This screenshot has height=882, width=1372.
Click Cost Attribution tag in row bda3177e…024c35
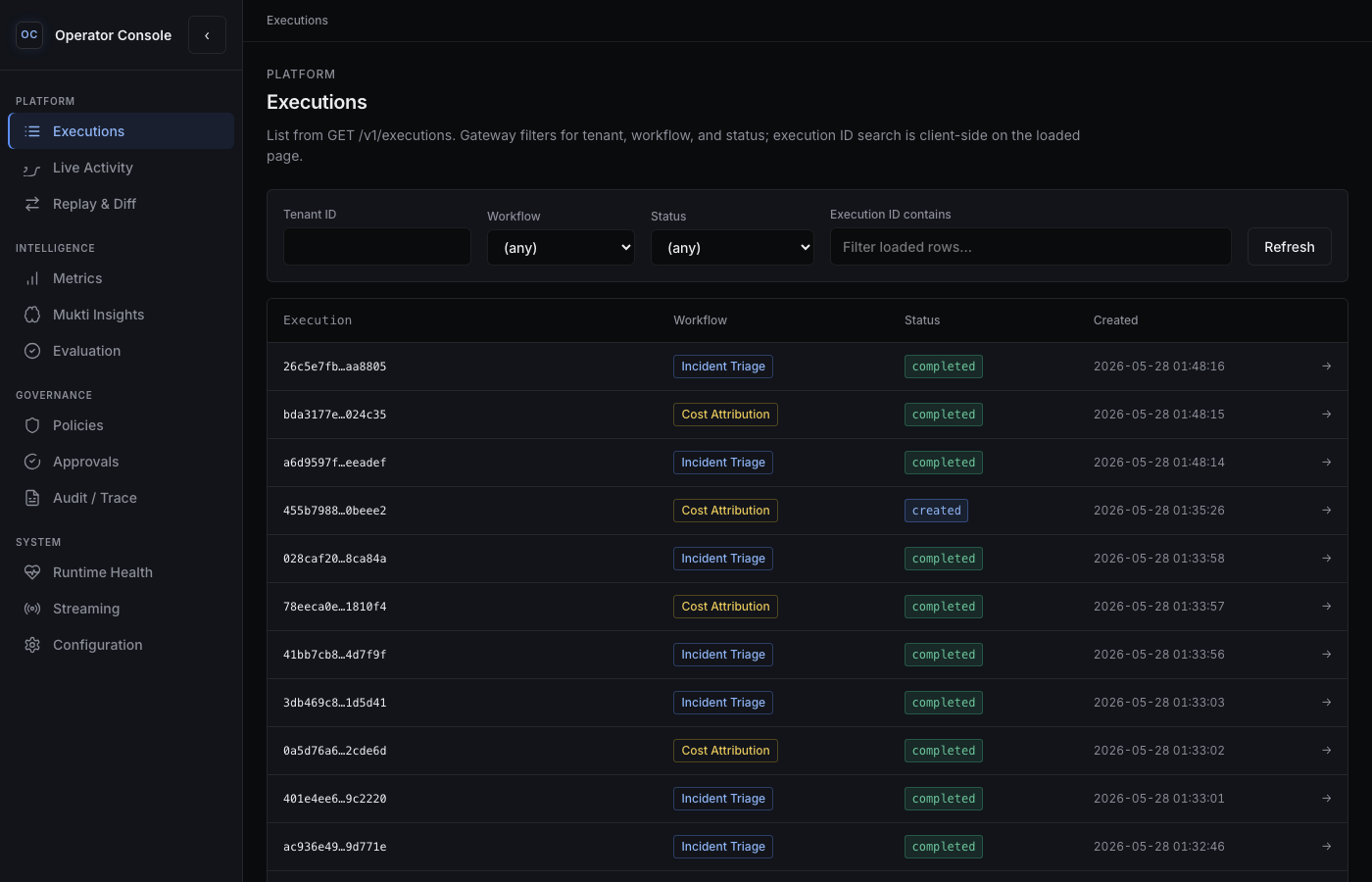click(x=725, y=415)
